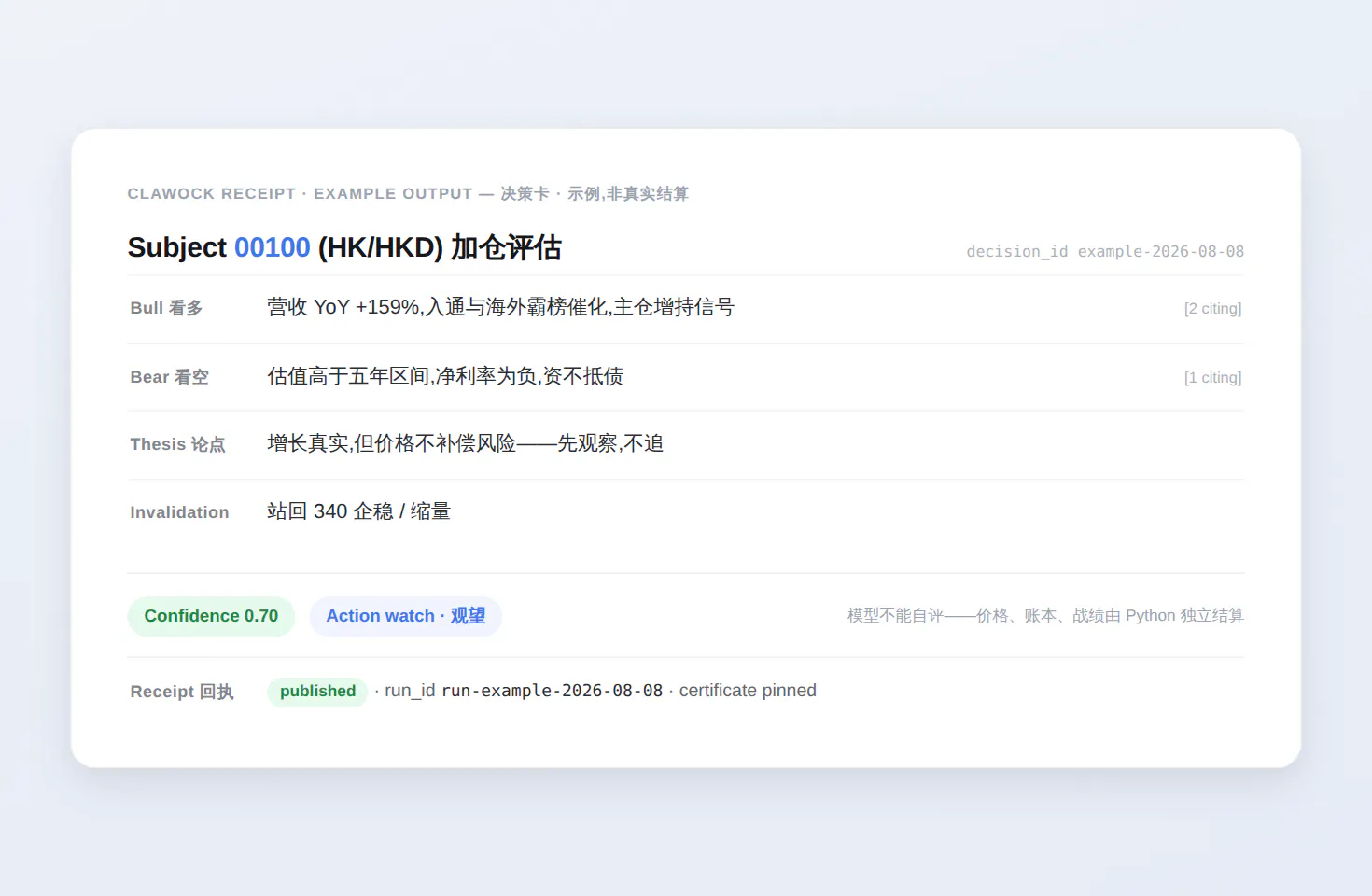Image resolution: width=1372 pixels, height=896 pixels.
Task: Click the invalidation text 站回 340 企稳 / 缩量
Action: (358, 511)
